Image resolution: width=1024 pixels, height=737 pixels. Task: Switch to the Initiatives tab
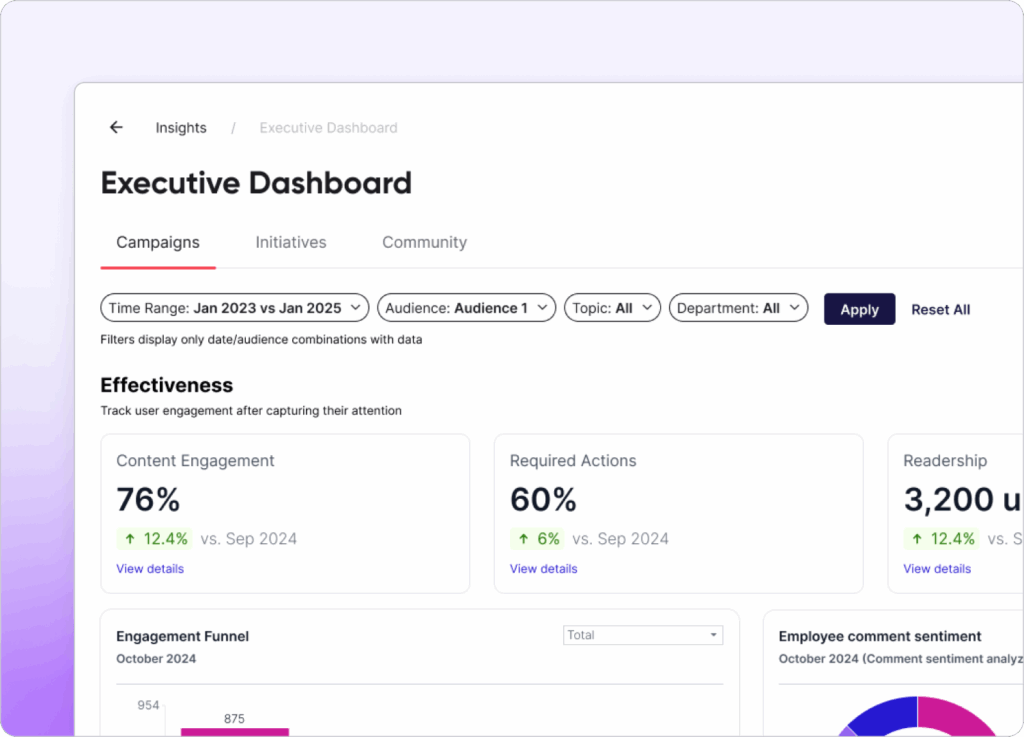[291, 242]
